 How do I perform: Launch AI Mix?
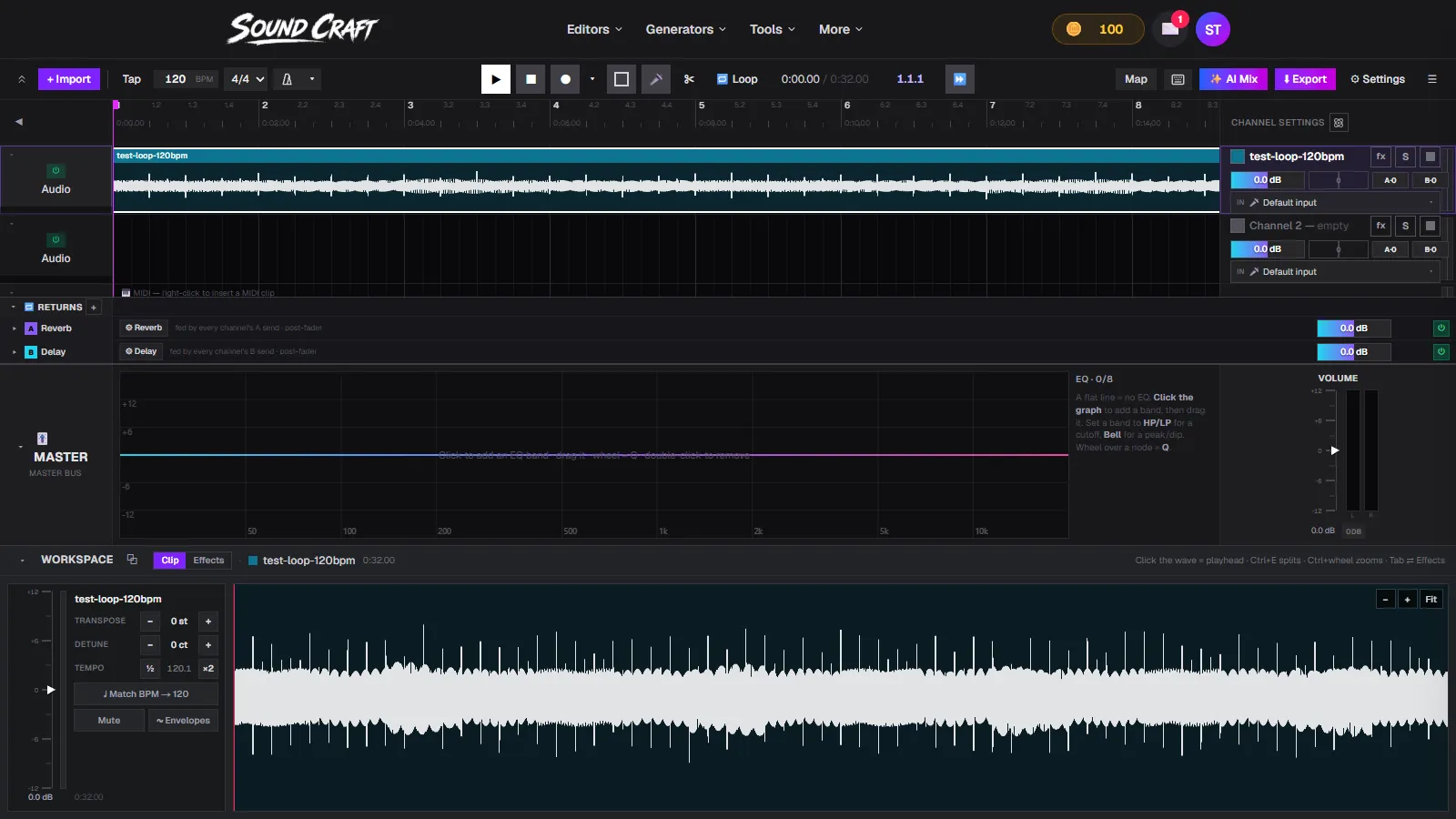tap(1233, 79)
